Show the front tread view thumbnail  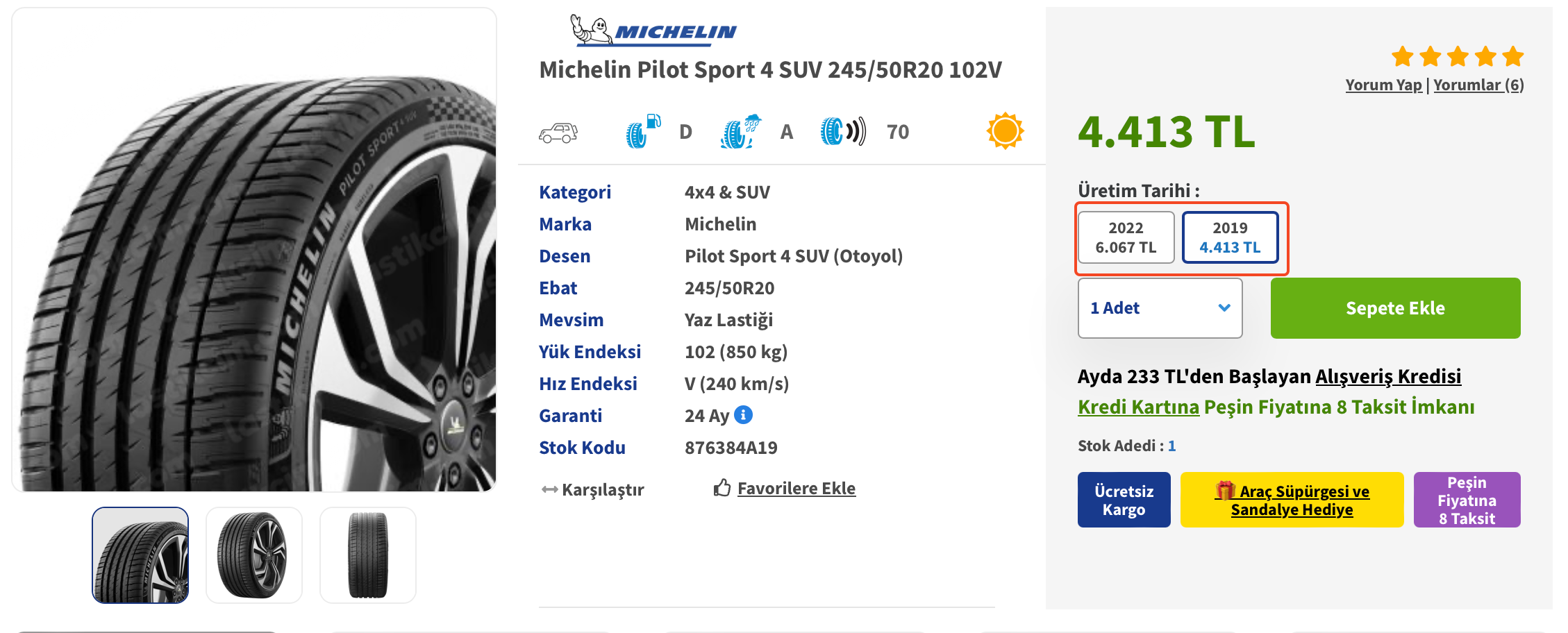click(x=368, y=555)
